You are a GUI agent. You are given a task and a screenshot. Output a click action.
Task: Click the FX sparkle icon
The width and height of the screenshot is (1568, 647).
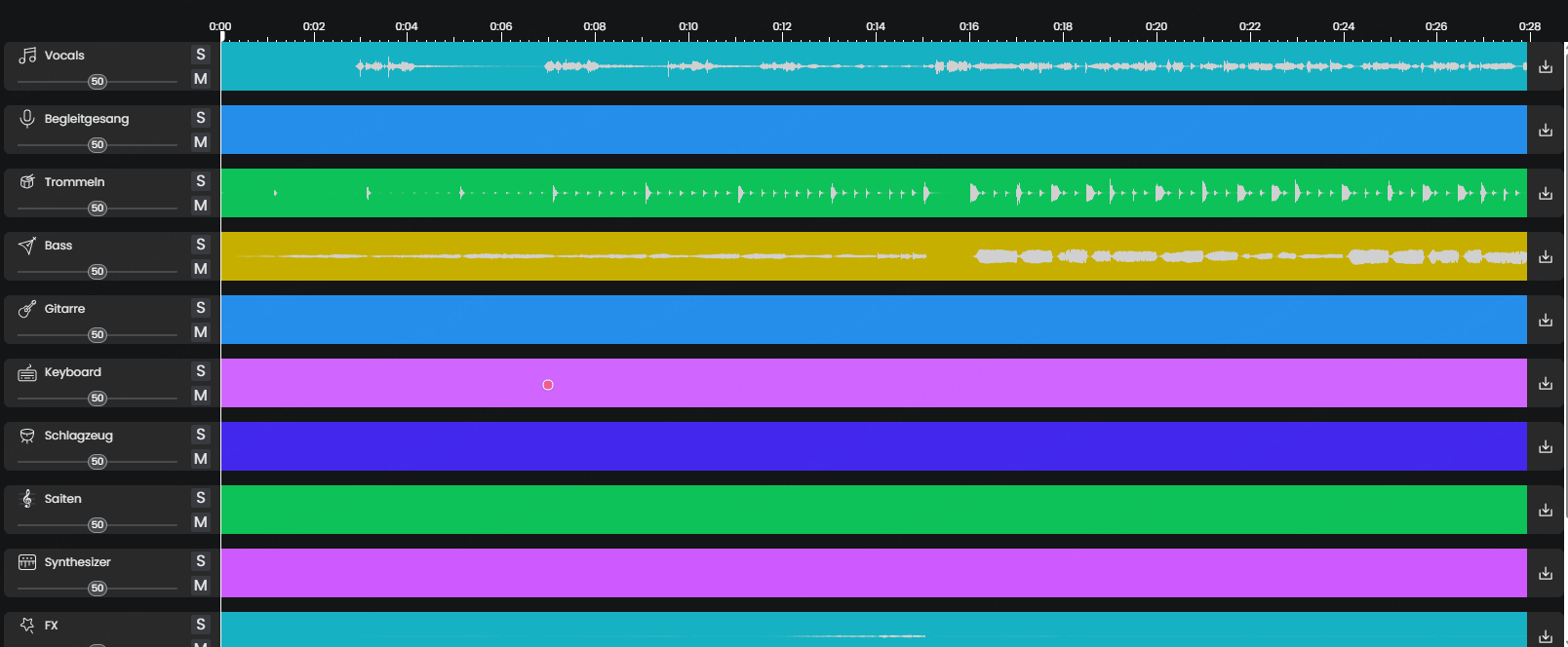click(27, 626)
